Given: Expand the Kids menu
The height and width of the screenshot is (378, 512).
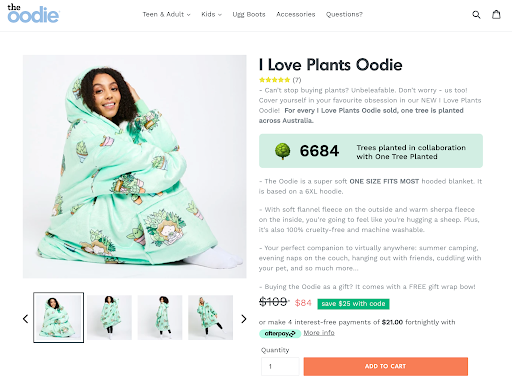Looking at the screenshot, I should click(211, 14).
